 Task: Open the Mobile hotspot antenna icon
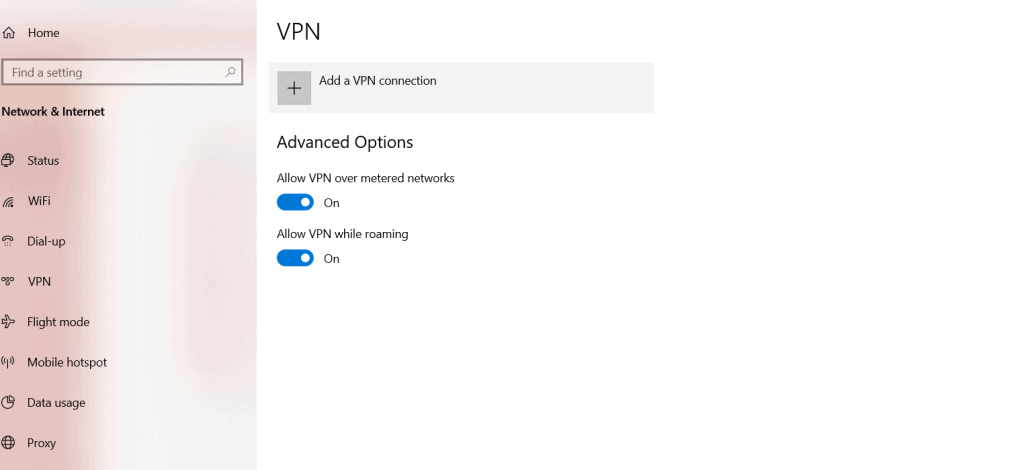pos(8,362)
